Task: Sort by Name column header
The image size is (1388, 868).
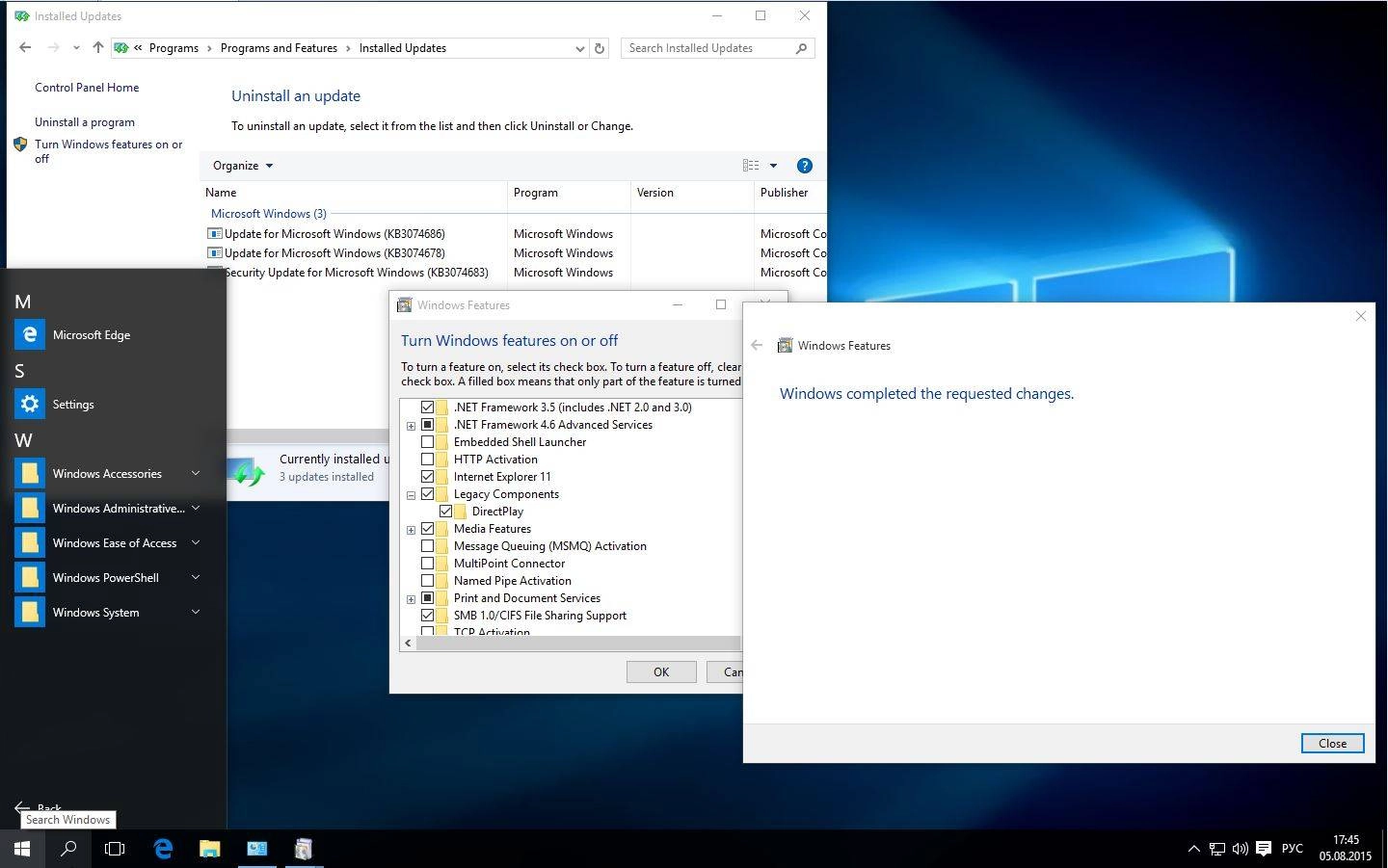Action: [x=353, y=193]
